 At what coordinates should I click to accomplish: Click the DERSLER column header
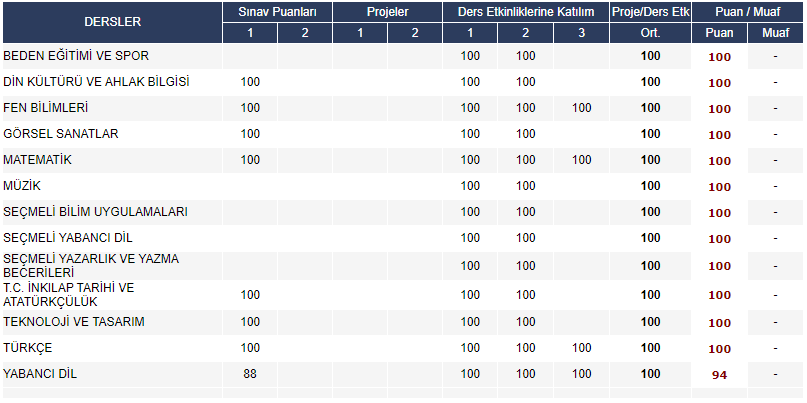[x=111, y=22]
